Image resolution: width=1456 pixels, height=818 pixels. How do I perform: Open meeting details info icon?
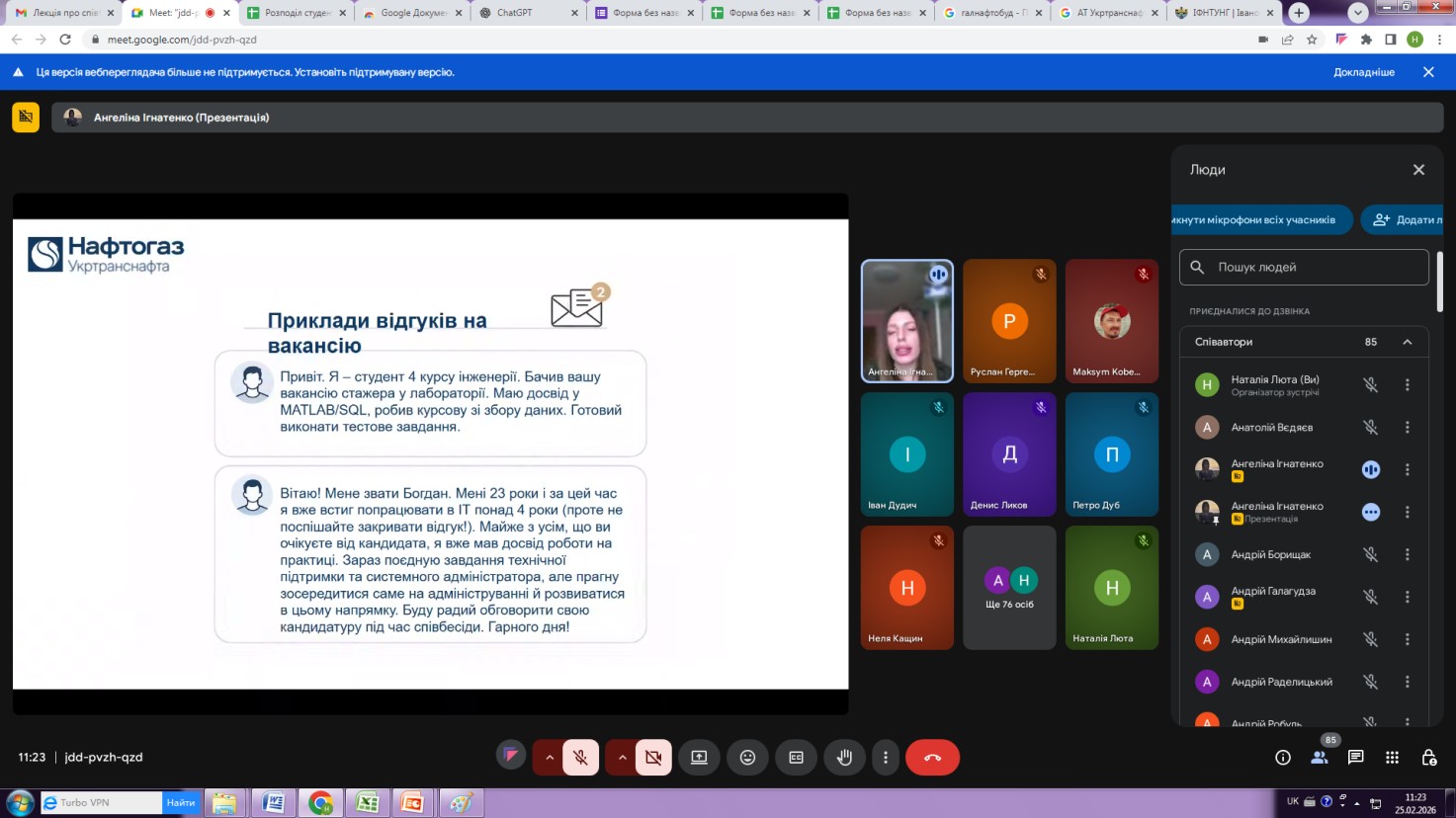coord(1283,758)
